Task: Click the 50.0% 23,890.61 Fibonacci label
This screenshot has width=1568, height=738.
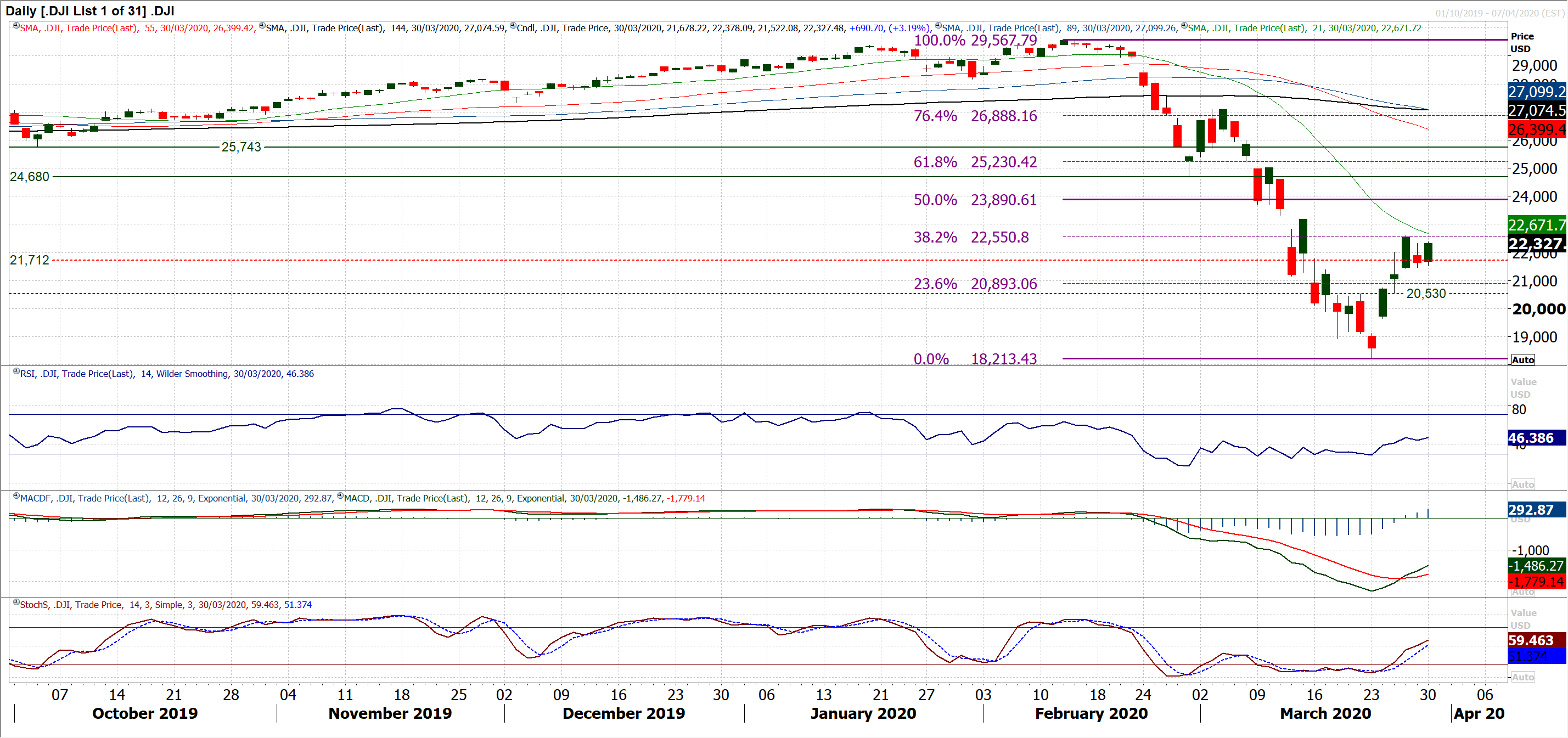Action: 975,200
